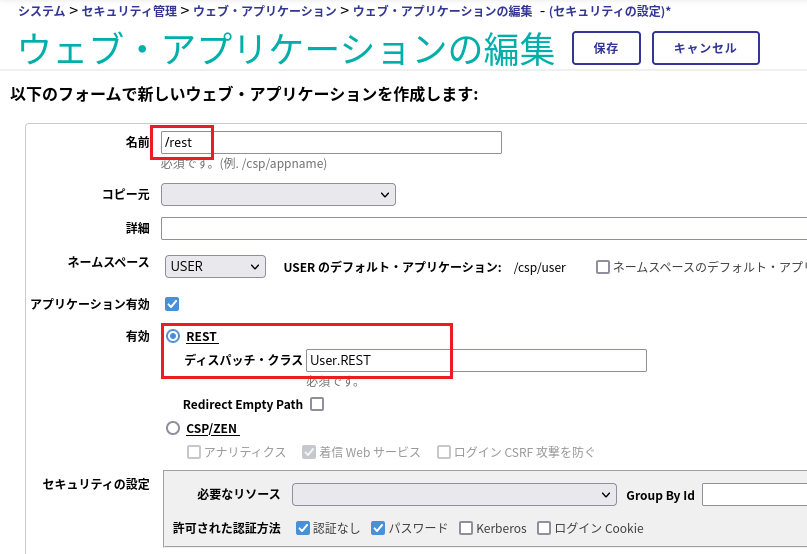Open the ネームスペース dropdown showing USER

pyautogui.click(x=214, y=266)
